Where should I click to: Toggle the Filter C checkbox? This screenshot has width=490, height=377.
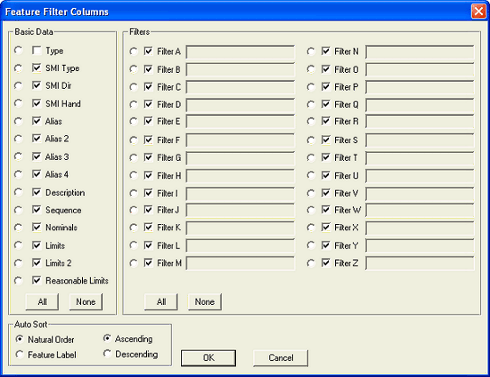click(x=148, y=87)
